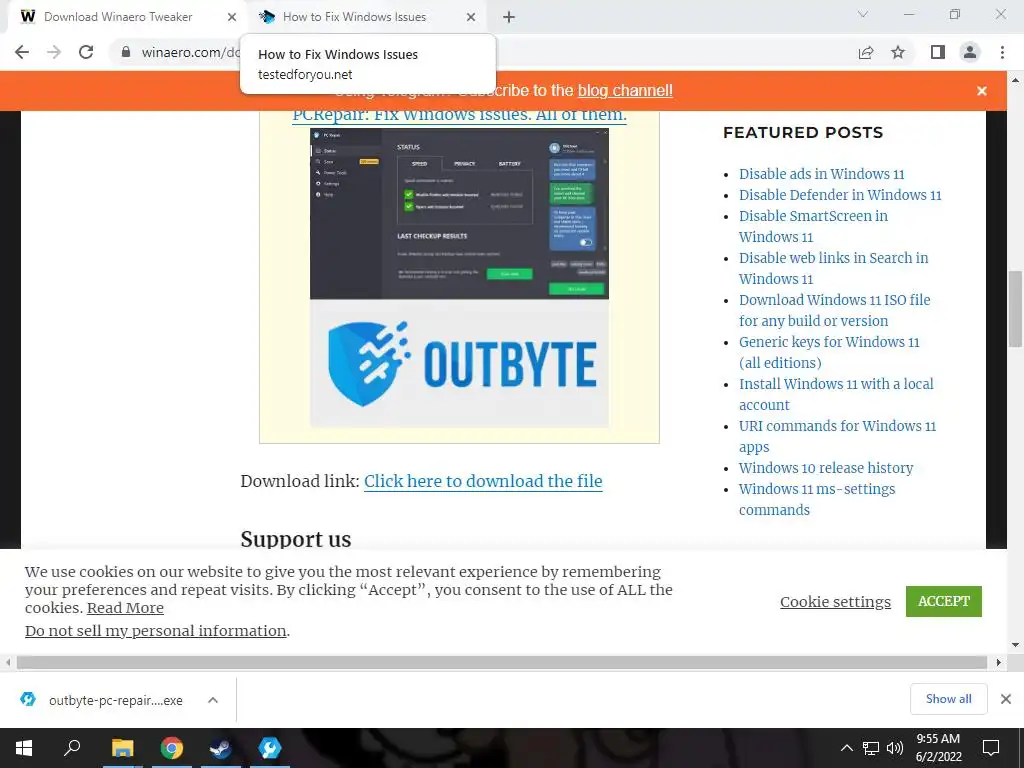Open the blog channel link
Screen dimensions: 1024x768
pyautogui.click(x=625, y=90)
